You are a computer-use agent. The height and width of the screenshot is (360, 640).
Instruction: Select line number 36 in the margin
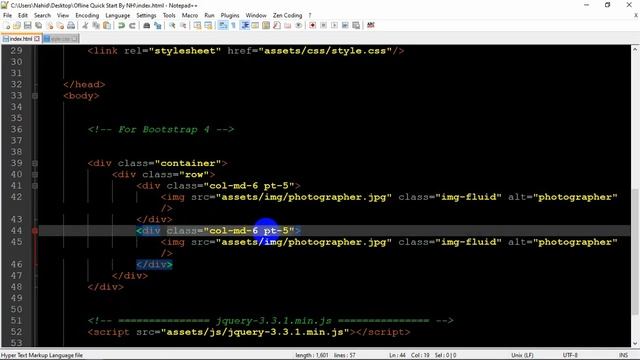(16, 129)
